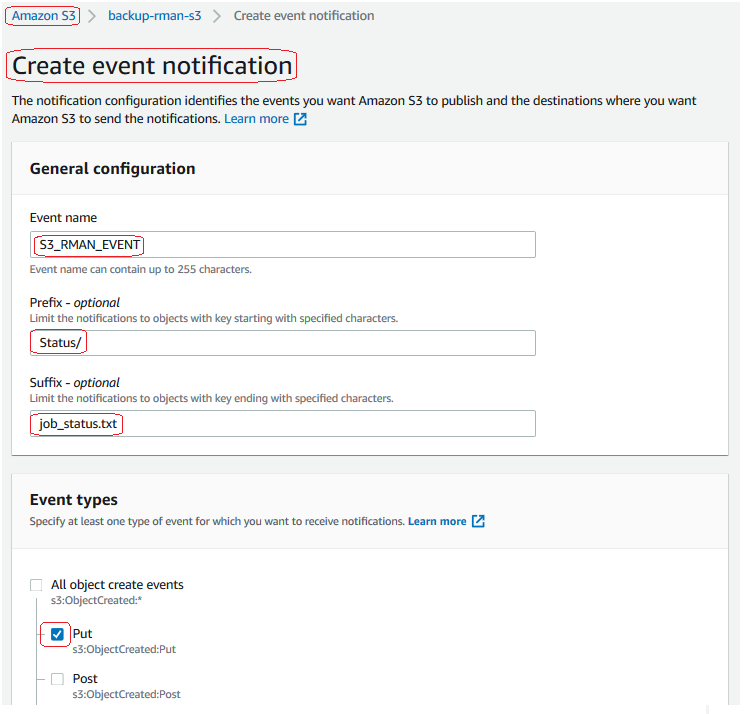Open Learn more link under page description

coord(256,119)
